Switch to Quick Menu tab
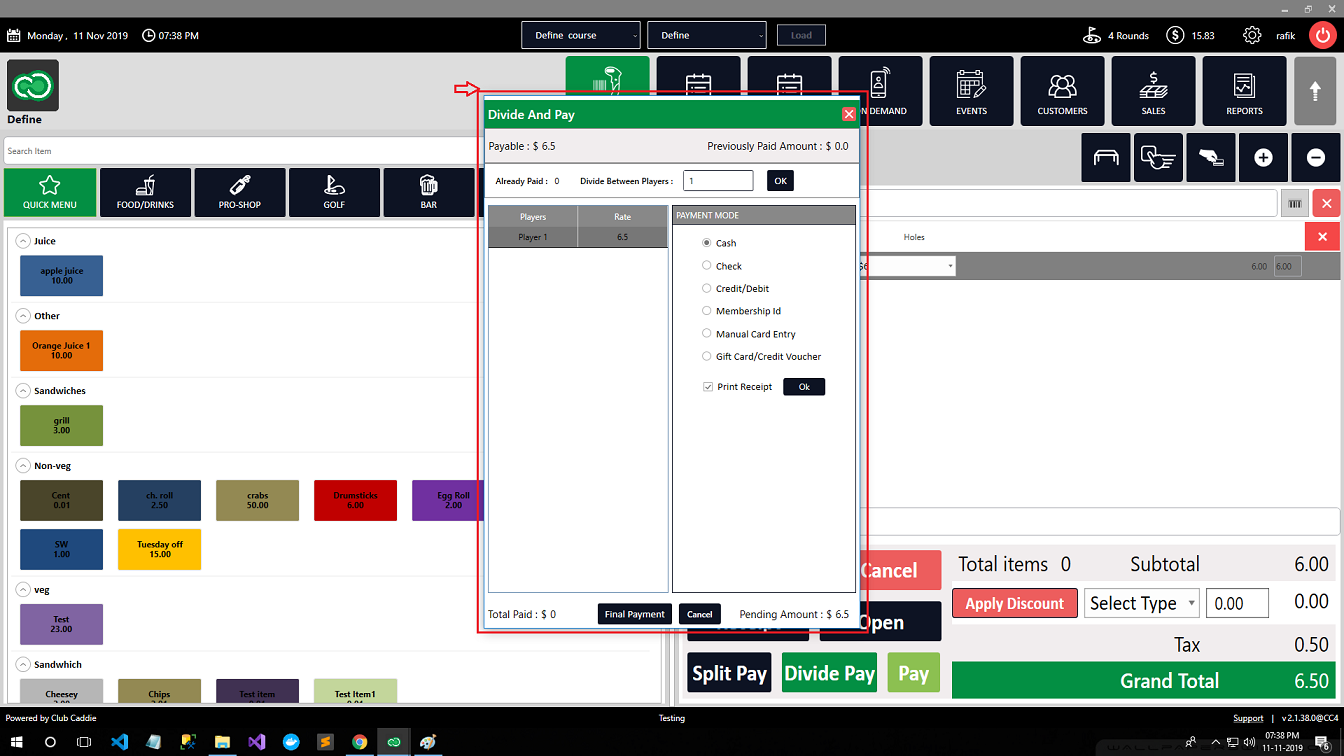 (50, 192)
